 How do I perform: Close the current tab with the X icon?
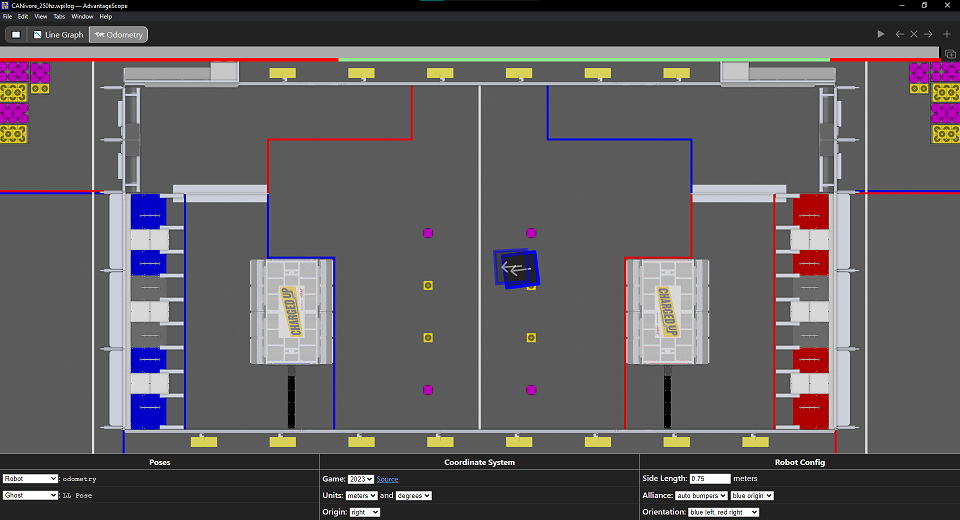pyautogui.click(x=913, y=34)
